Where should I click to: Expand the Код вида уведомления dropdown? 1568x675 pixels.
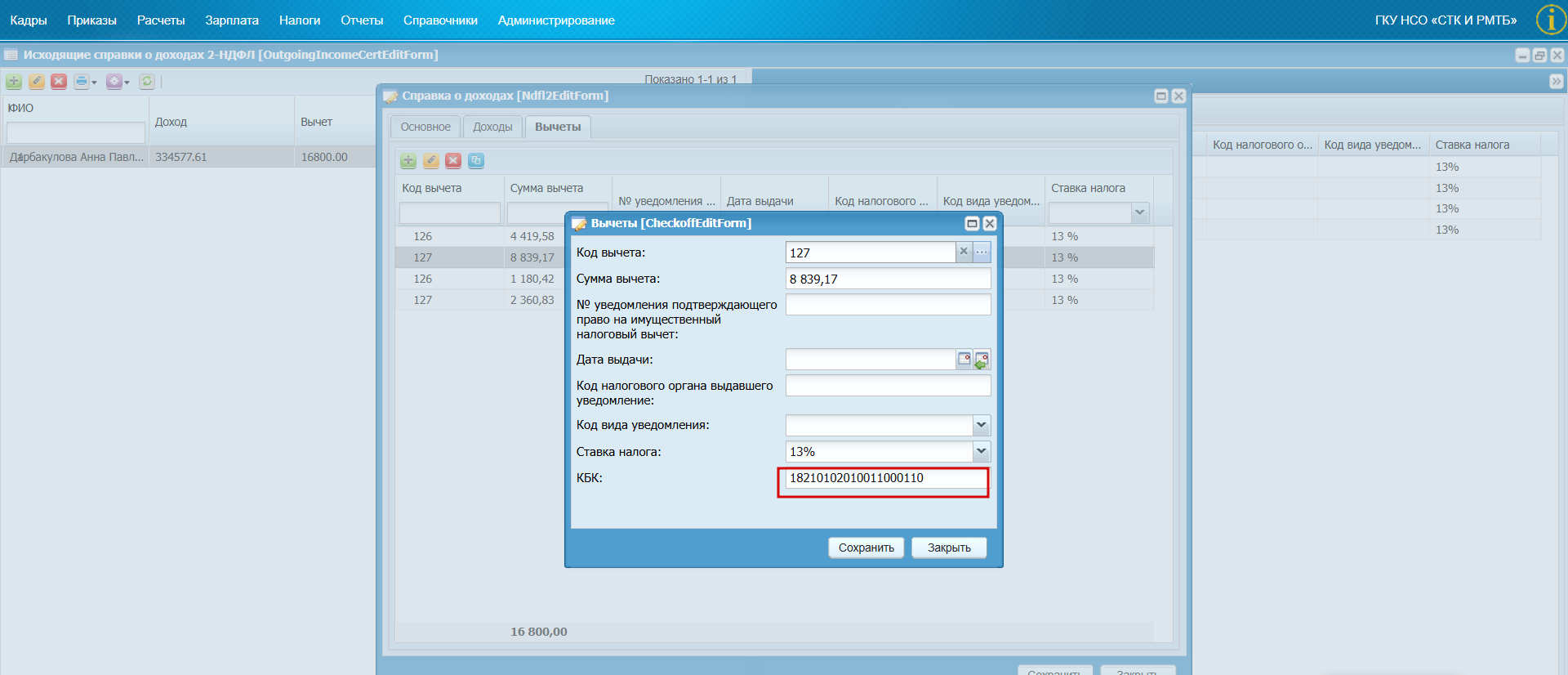coord(982,425)
